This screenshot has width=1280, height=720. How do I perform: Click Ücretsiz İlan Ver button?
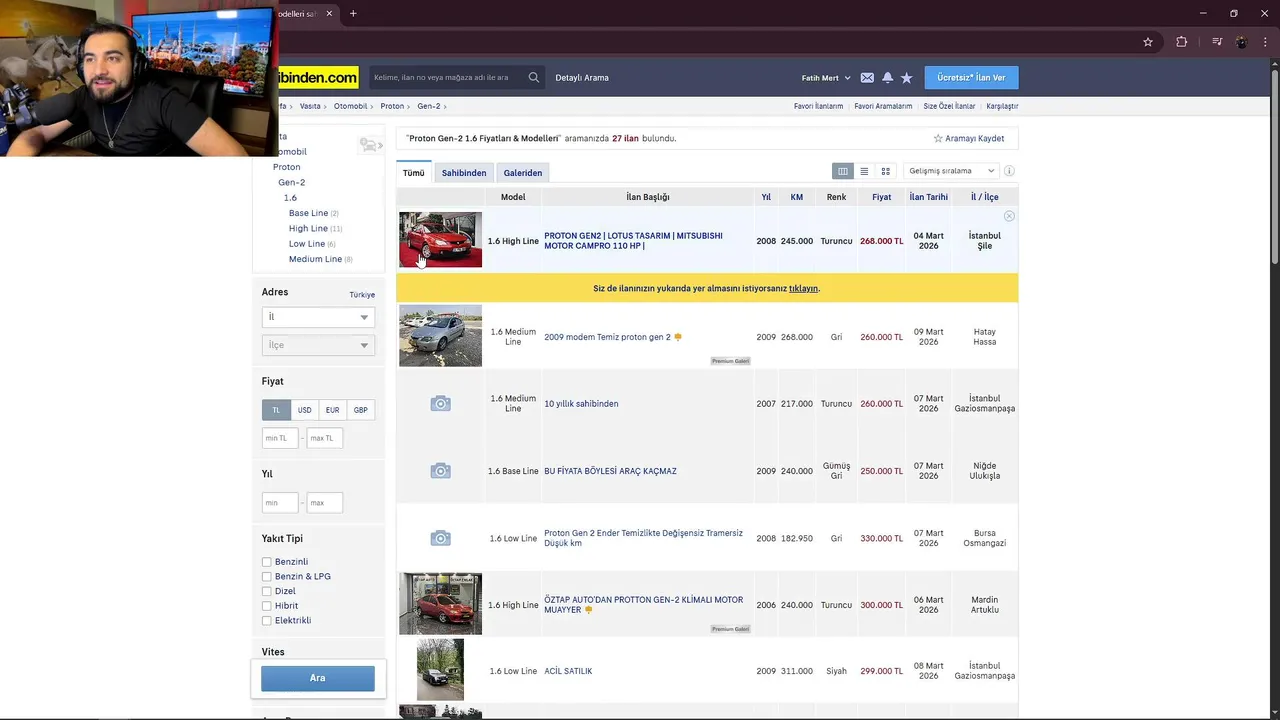click(971, 77)
